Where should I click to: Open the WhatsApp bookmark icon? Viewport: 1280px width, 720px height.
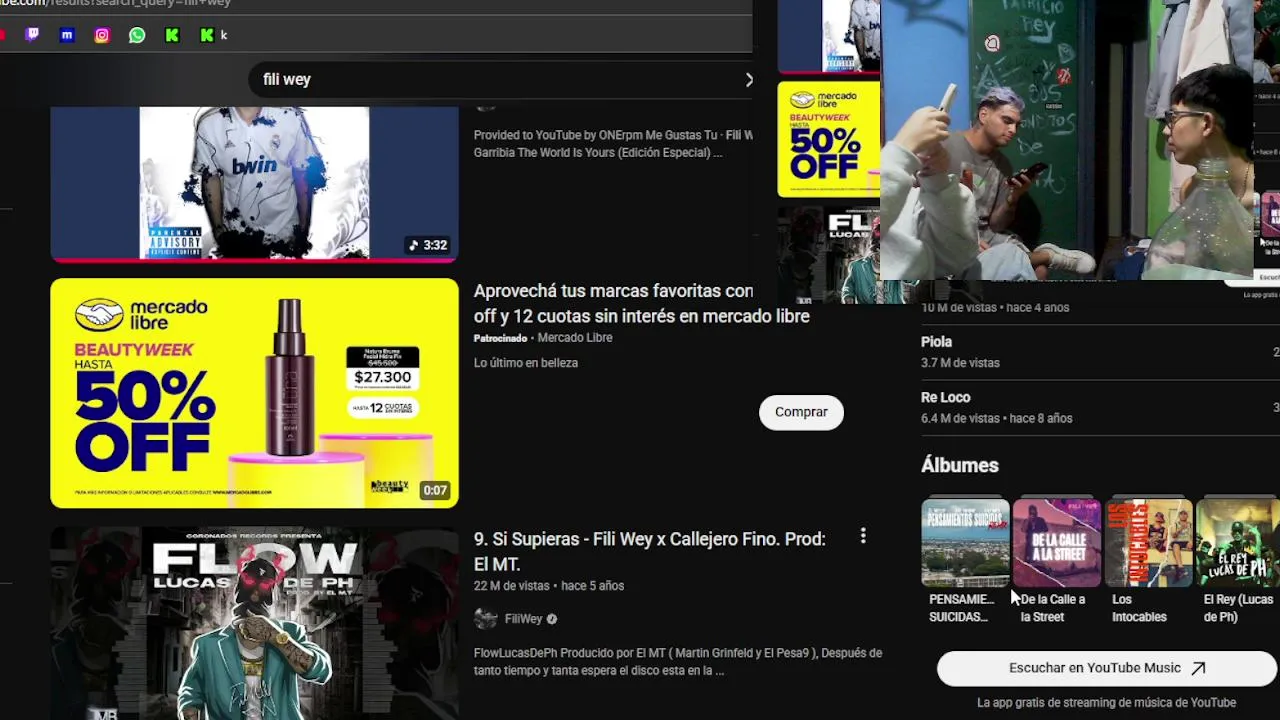(x=137, y=35)
